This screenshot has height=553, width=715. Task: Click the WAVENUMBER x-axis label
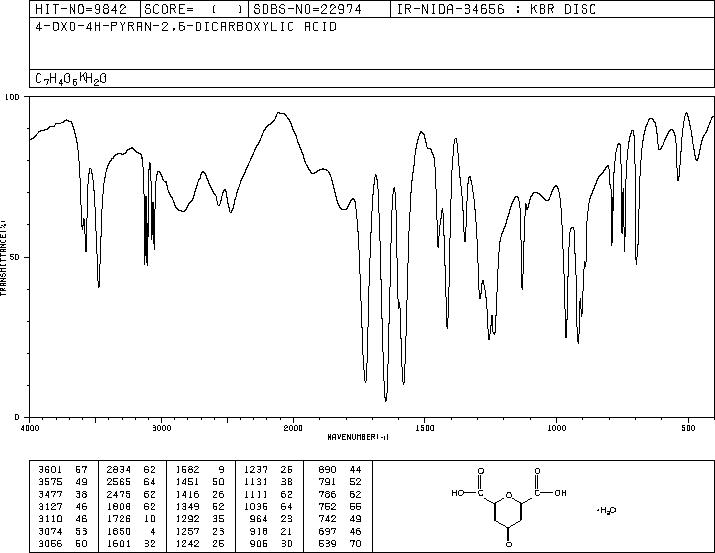point(358,437)
